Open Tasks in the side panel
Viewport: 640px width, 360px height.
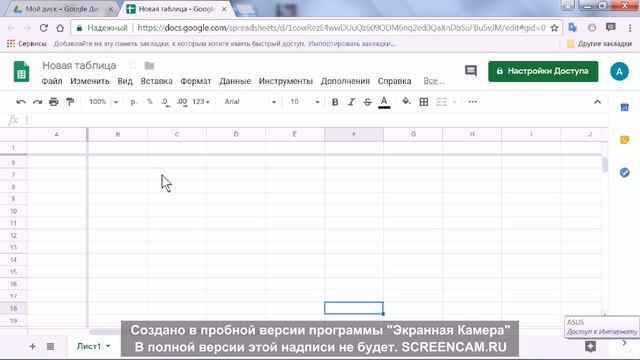click(x=624, y=173)
